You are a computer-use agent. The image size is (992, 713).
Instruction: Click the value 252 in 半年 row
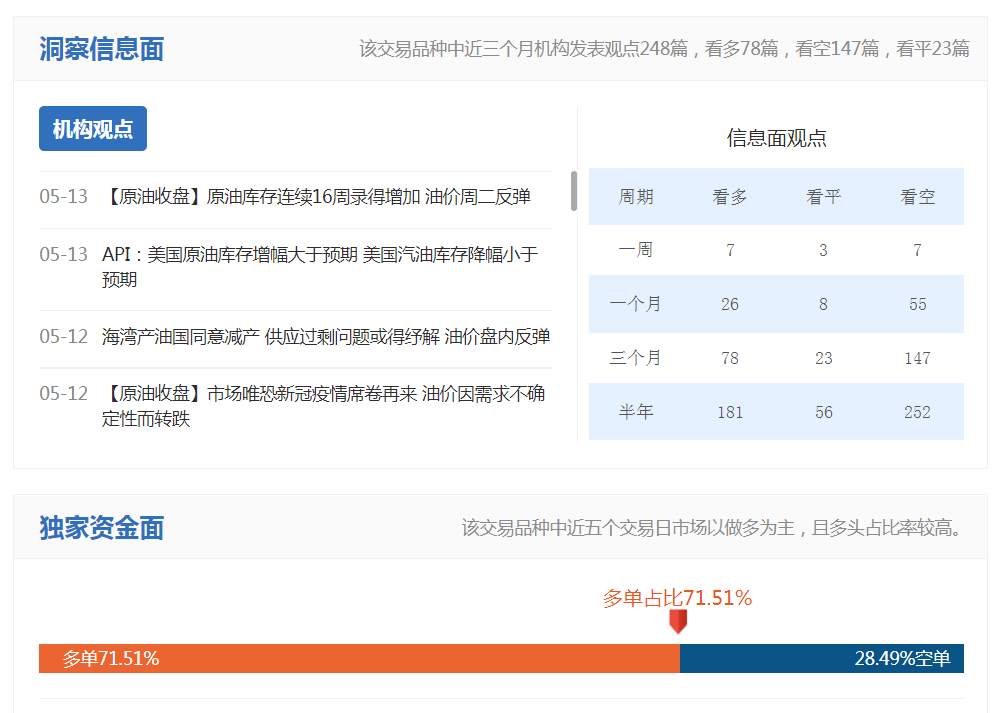coord(917,412)
